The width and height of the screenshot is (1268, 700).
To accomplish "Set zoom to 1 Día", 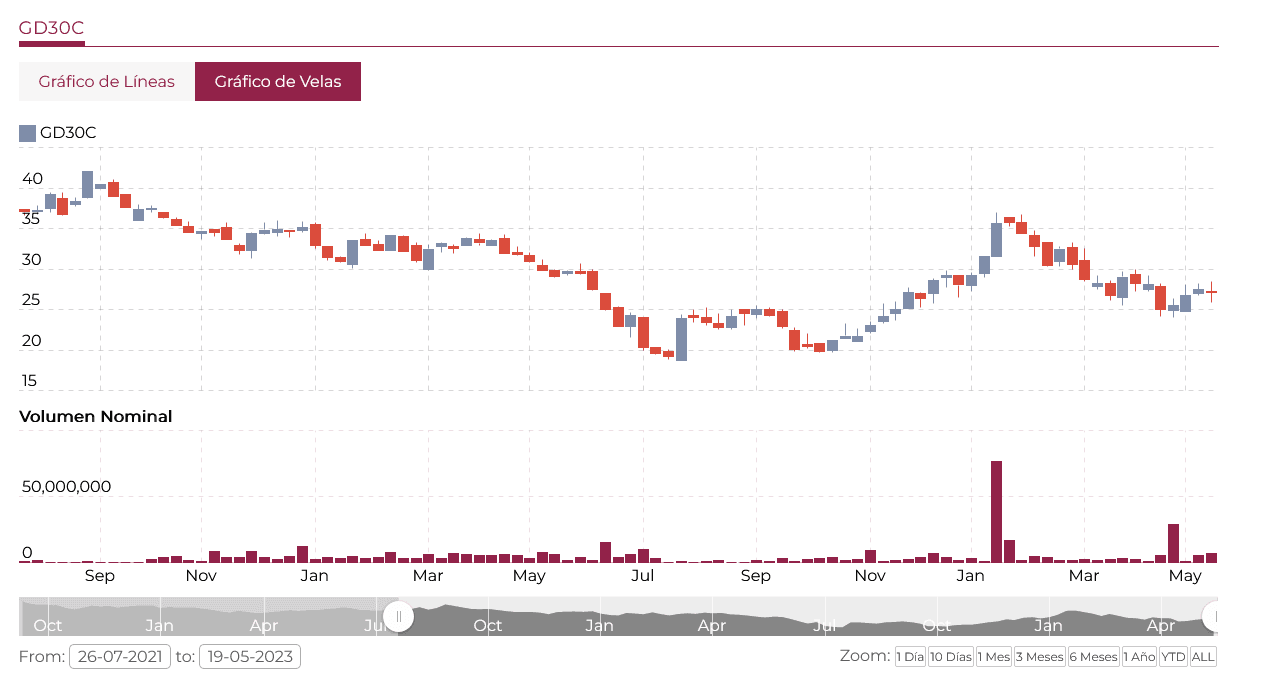I will click(909, 657).
